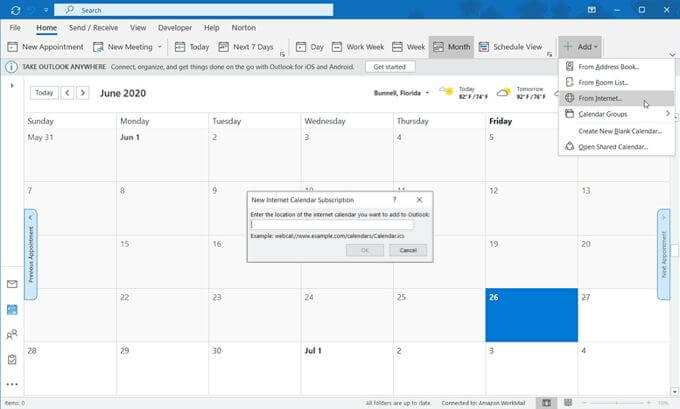Open the Tasks clipboard icon
The height and width of the screenshot is (409, 680).
point(12,359)
